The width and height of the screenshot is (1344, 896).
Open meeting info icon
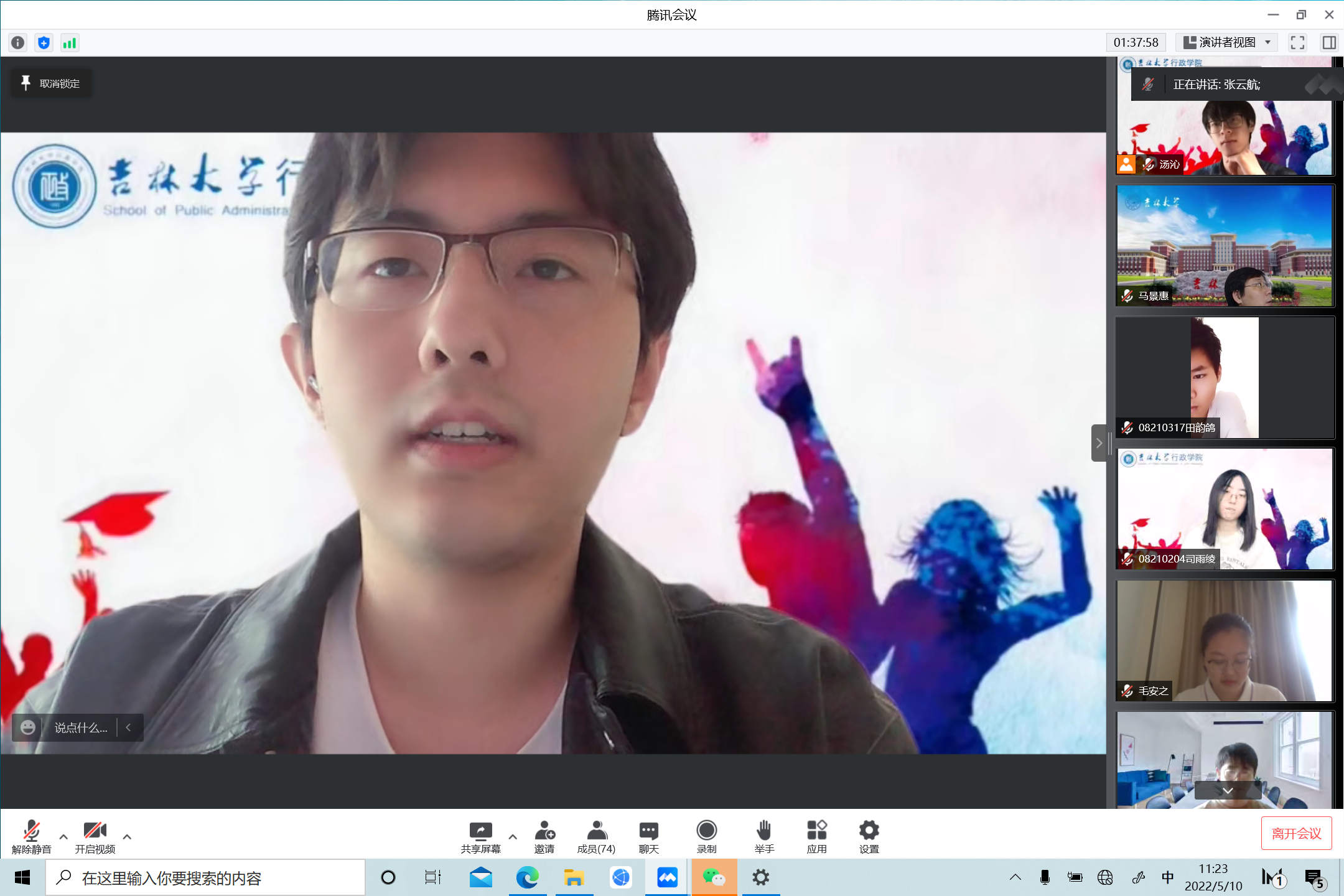(18, 42)
